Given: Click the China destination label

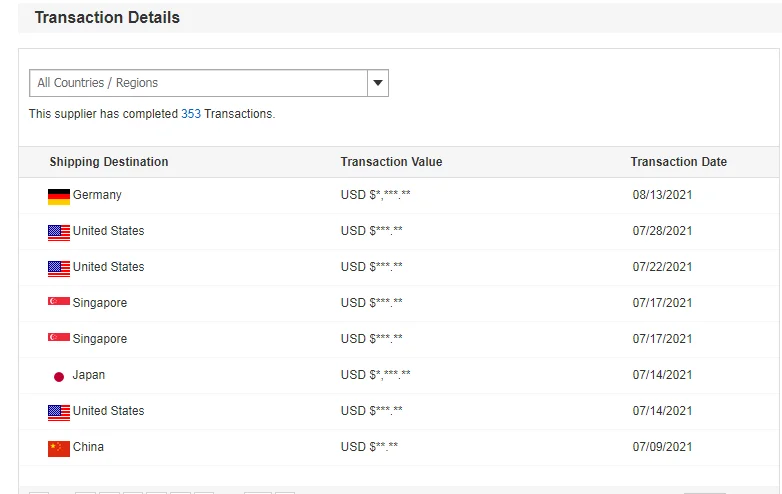Looking at the screenshot, I should pyautogui.click(x=88, y=447).
